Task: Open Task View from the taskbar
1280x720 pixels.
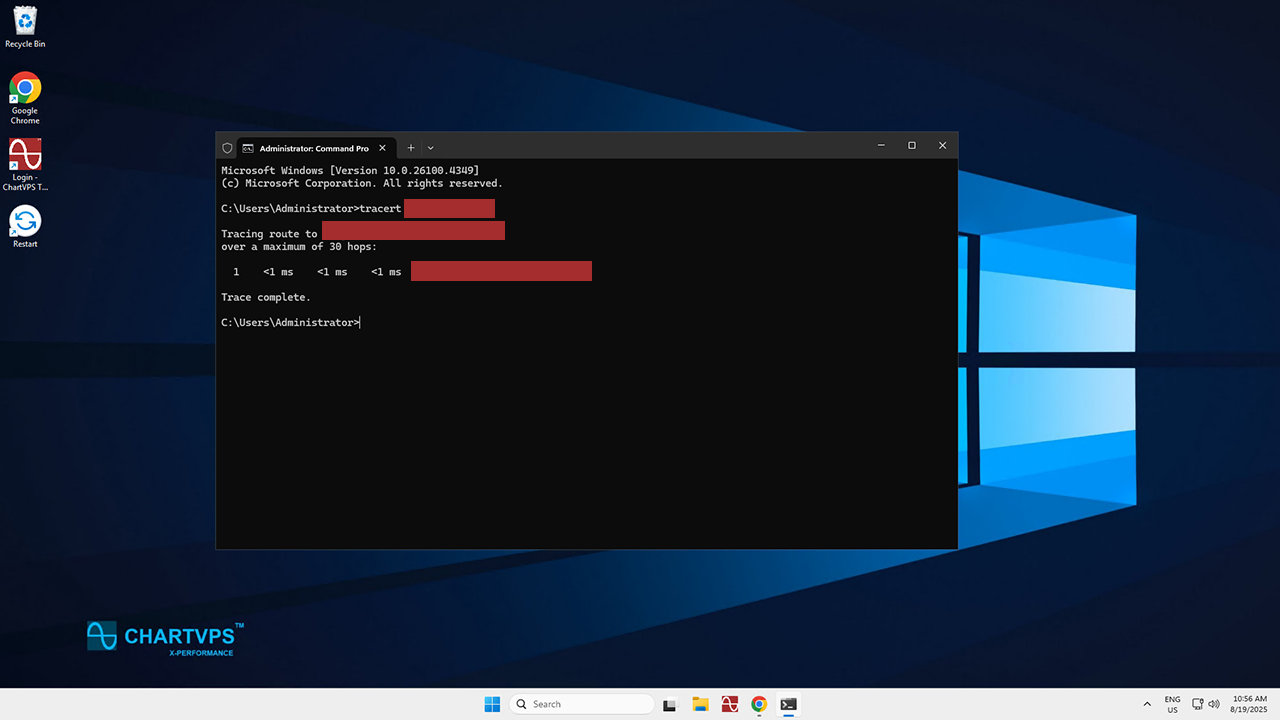Action: 670,704
